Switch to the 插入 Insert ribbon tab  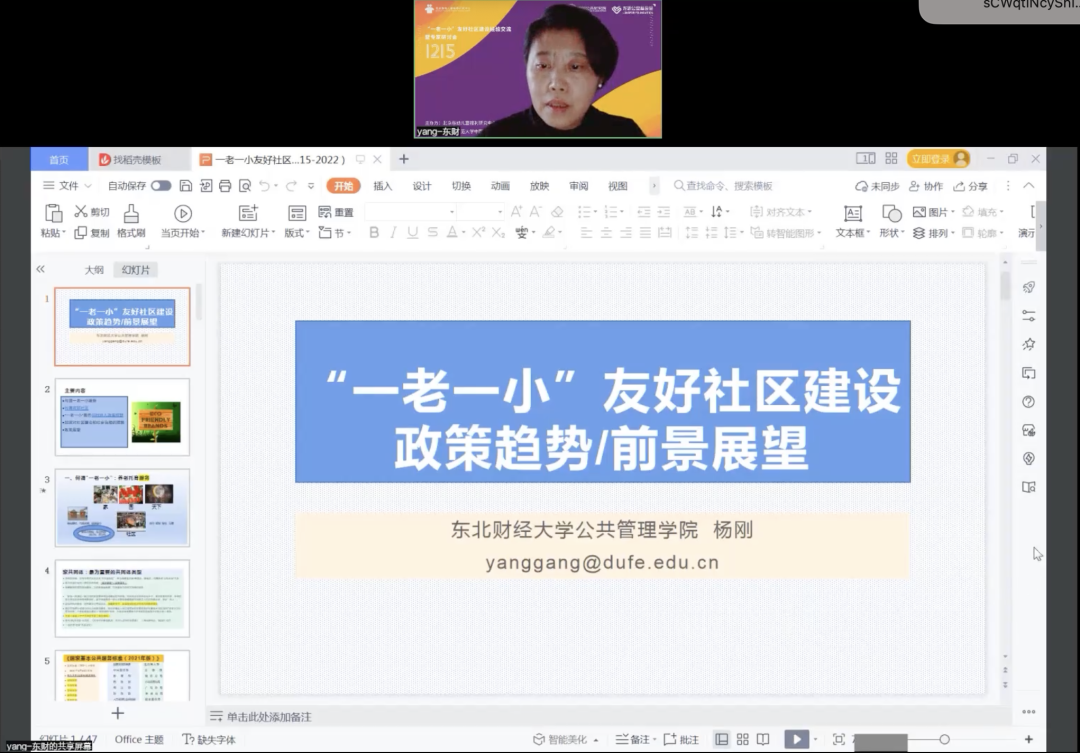(383, 186)
